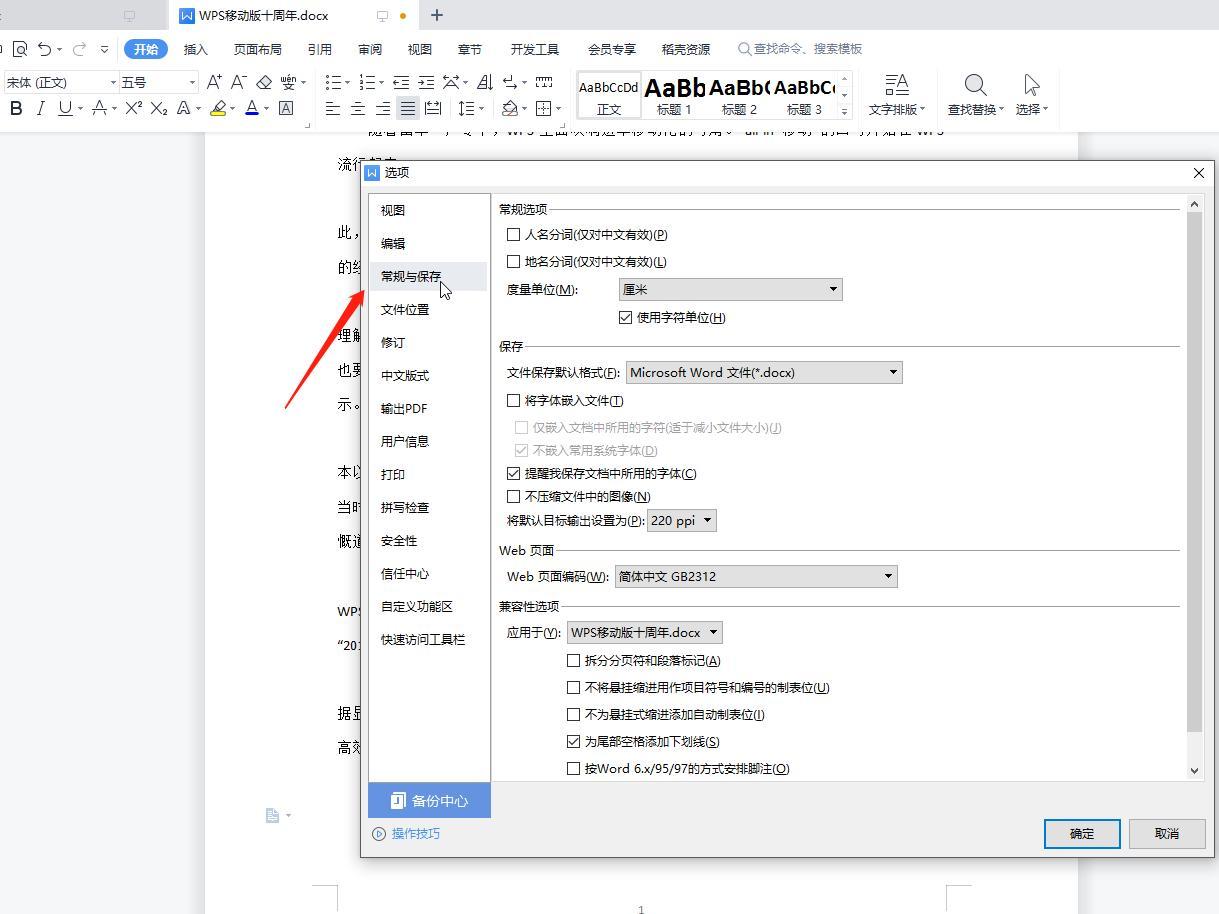Align text right
1219x914 pixels.
click(x=383, y=108)
